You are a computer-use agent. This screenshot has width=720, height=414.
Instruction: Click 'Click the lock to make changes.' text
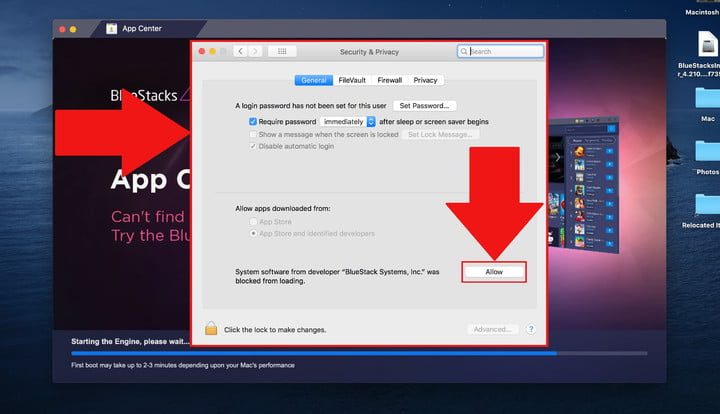pyautogui.click(x=275, y=330)
